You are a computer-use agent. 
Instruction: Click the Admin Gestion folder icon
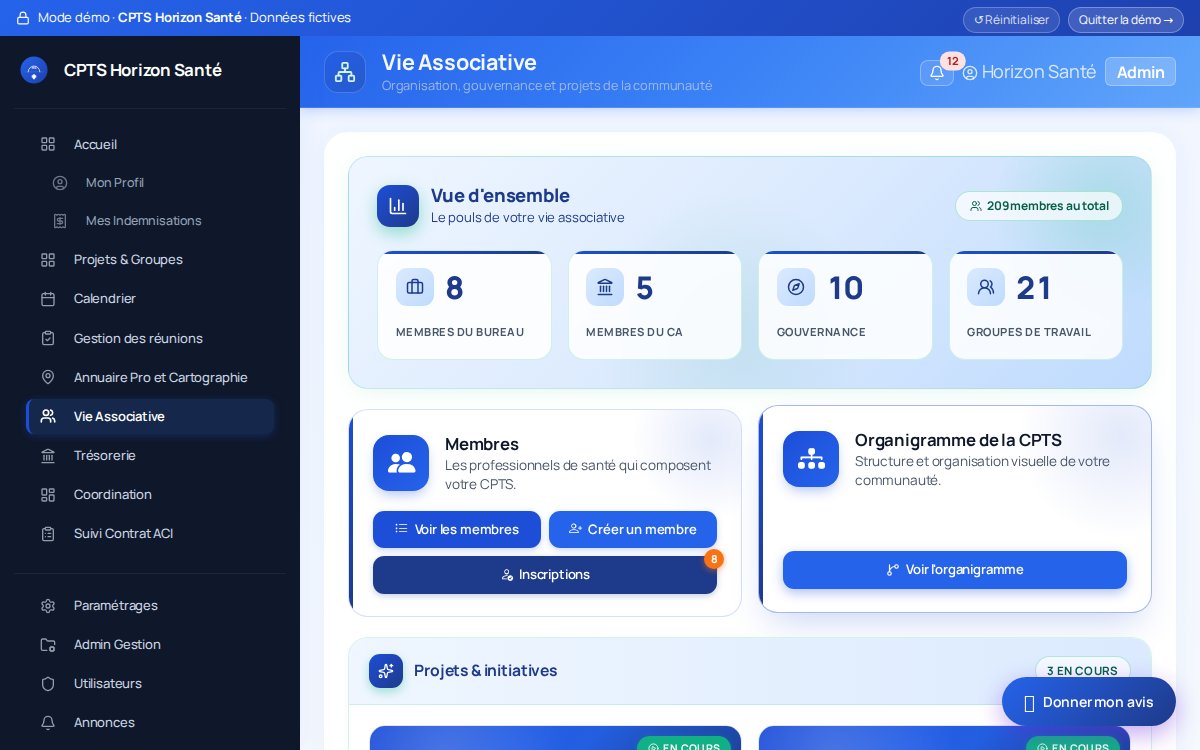(48, 645)
